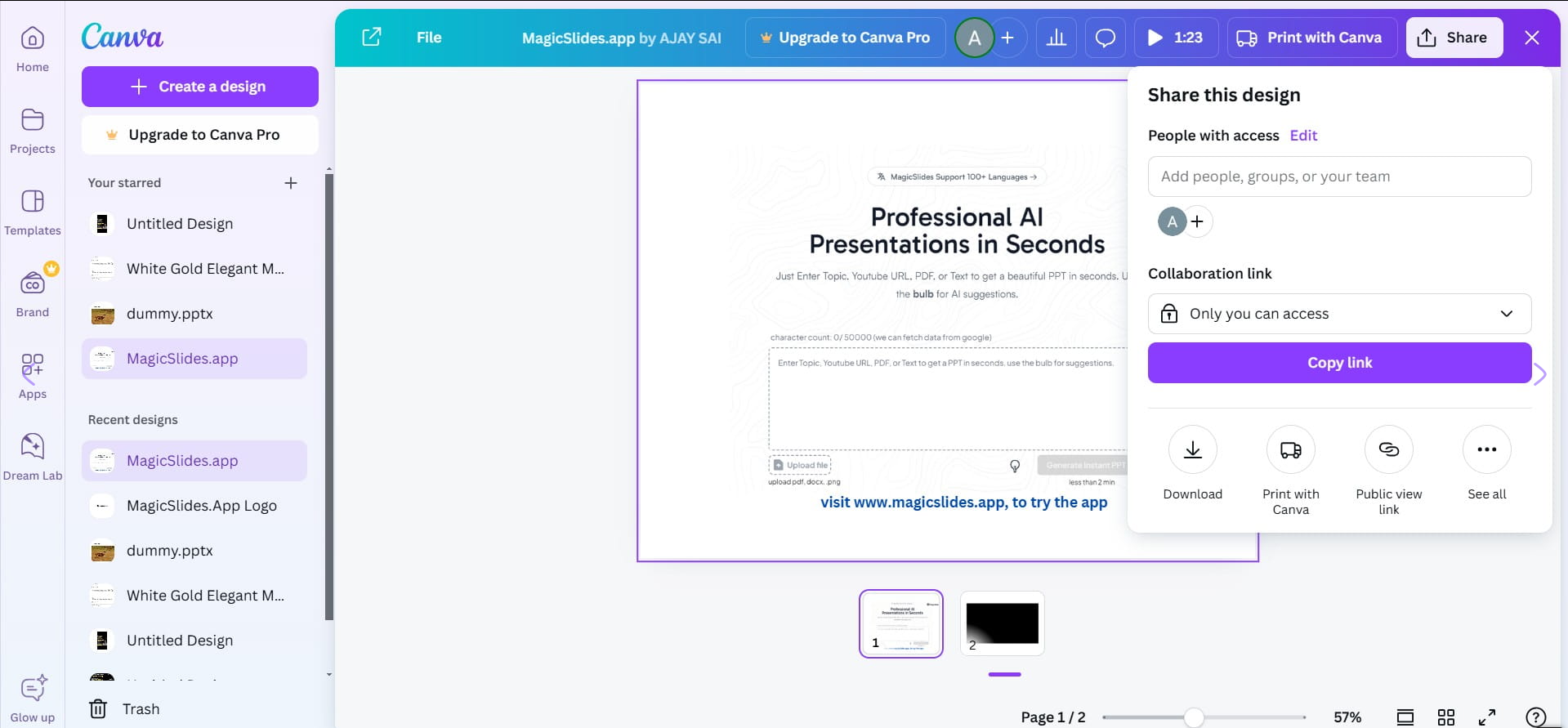Click Edit next to People with access
Viewport: 1568px width, 728px height.
(x=1303, y=136)
